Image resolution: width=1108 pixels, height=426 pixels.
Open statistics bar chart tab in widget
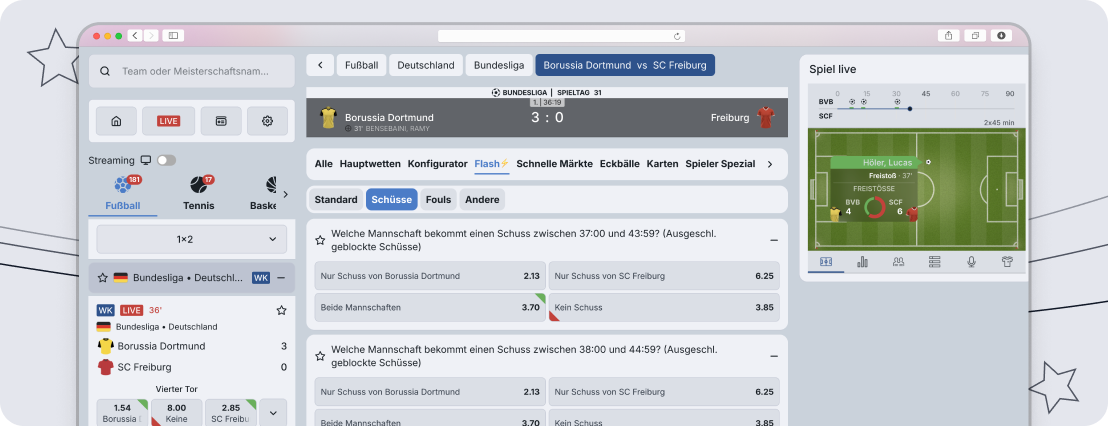[x=862, y=261]
